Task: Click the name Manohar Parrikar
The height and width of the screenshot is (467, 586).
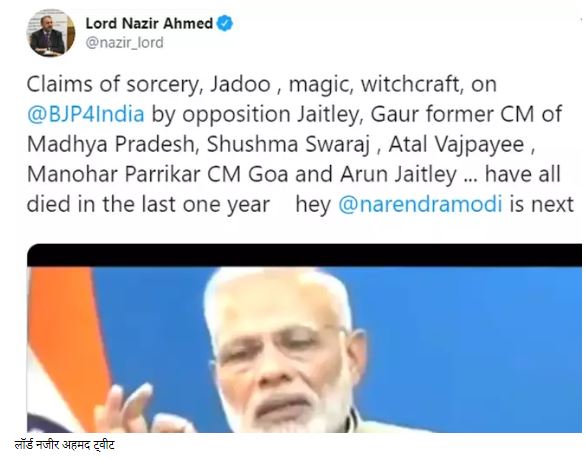Action: [114, 174]
